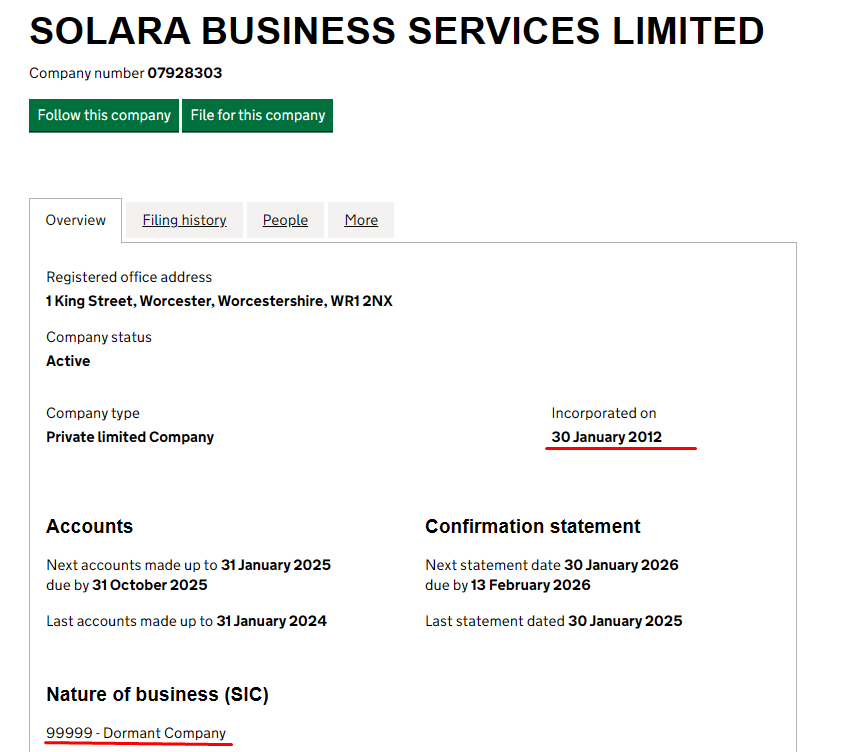Click the Active company status value
Image resolution: width=848 pixels, height=752 pixels.
[68, 361]
